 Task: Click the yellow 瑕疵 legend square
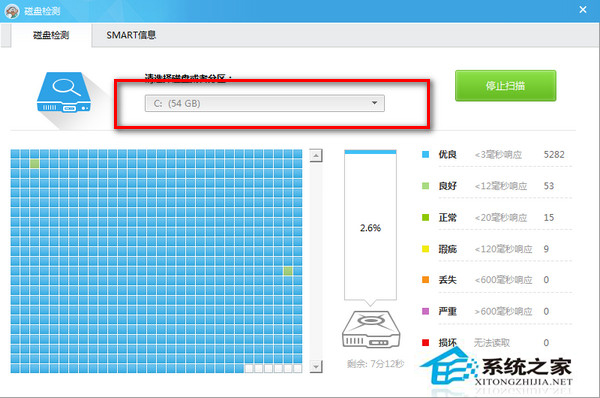tap(425, 249)
